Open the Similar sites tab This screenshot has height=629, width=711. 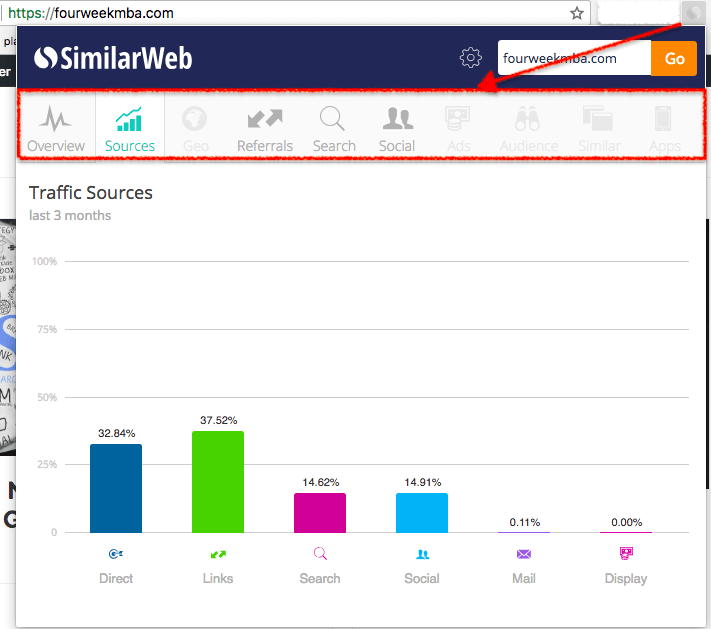pyautogui.click(x=599, y=129)
